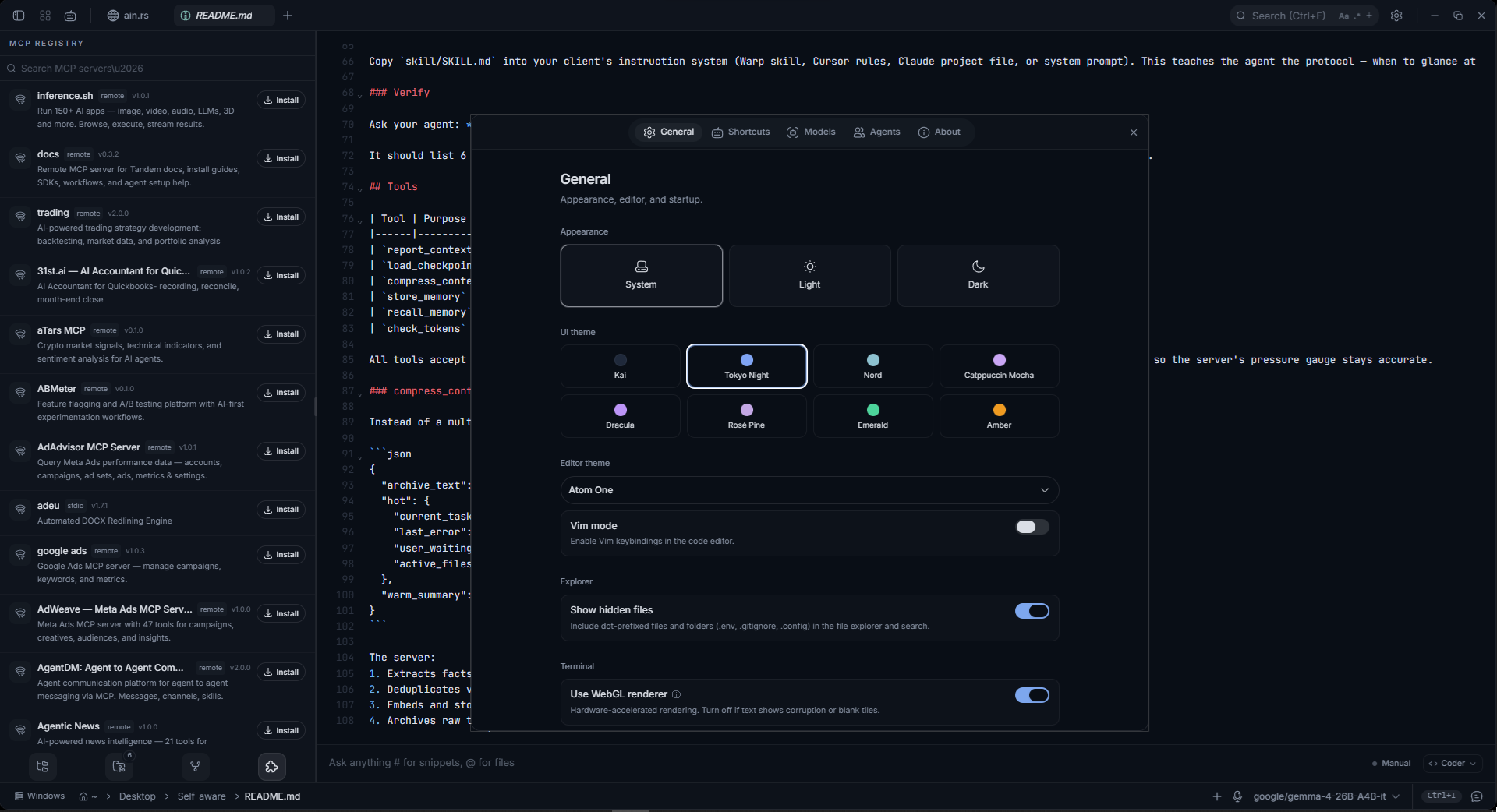
Task: Enable the Vim mode switch
Action: (x=1032, y=527)
